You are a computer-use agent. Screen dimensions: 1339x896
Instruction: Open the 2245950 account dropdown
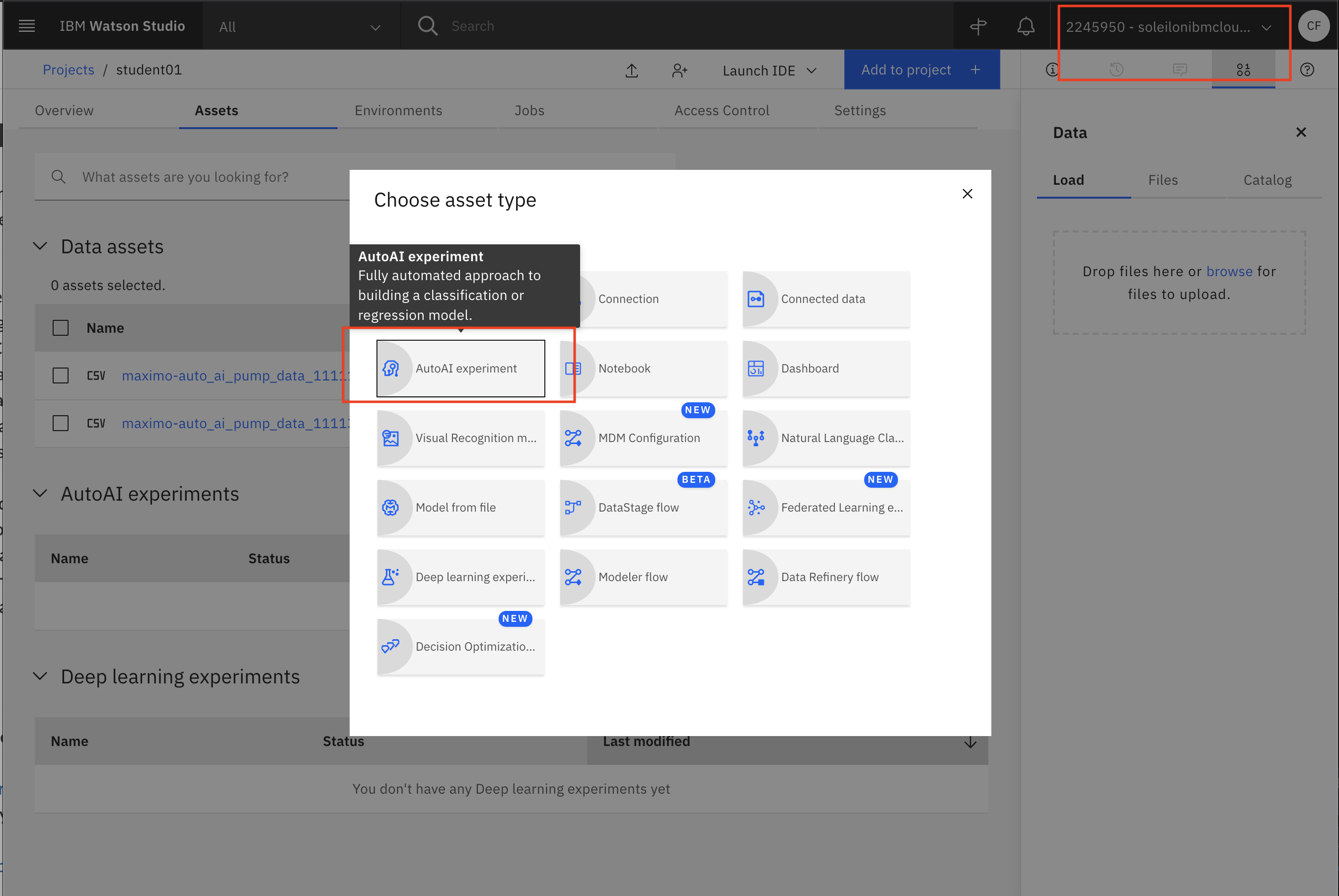(1168, 27)
